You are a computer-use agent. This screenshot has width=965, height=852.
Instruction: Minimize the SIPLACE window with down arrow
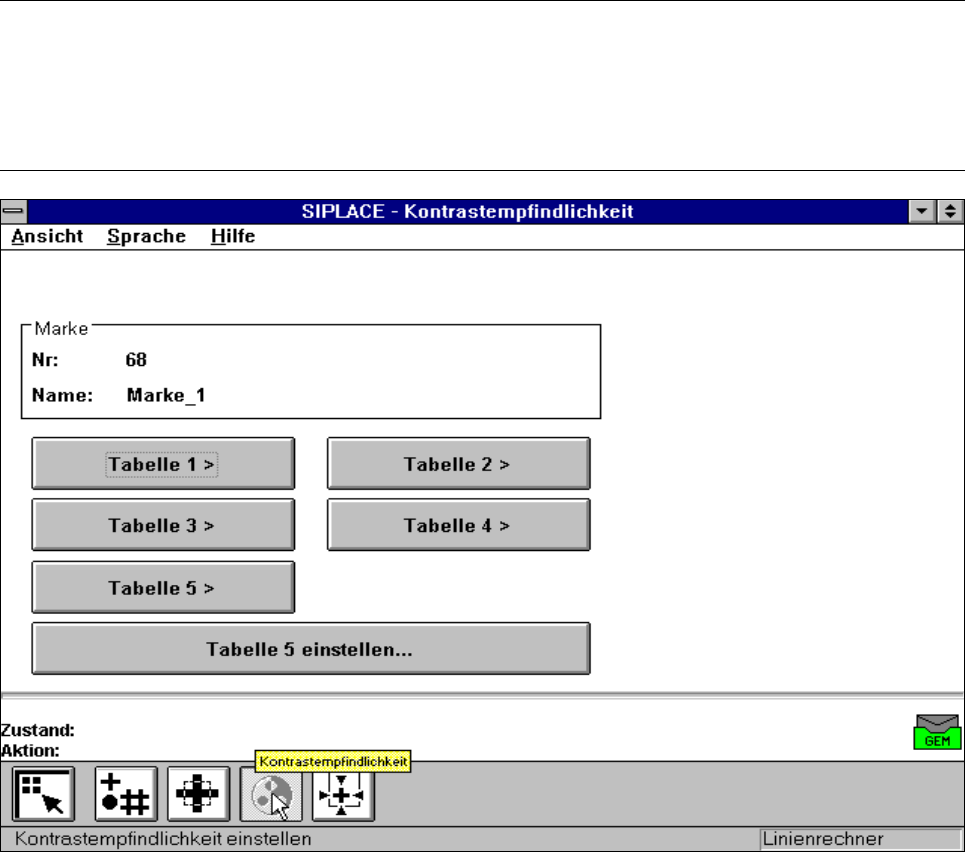pyautogui.click(x=922, y=212)
